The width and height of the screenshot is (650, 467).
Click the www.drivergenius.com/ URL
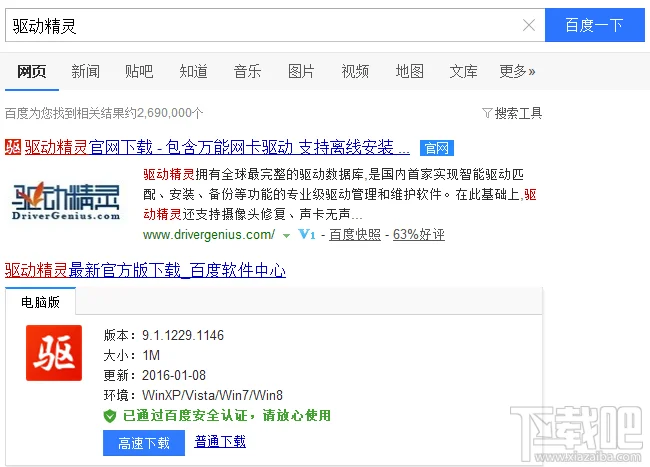[209, 235]
